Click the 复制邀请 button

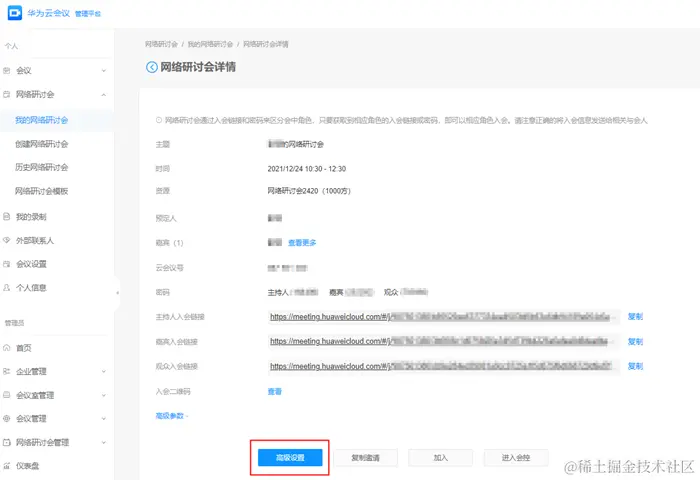pyautogui.click(x=365, y=458)
